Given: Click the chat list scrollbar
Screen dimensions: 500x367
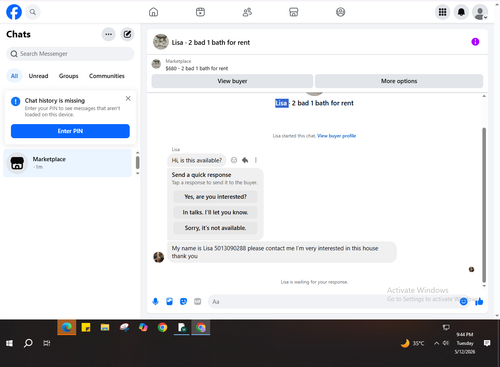Looking at the screenshot, I should coord(137,163).
